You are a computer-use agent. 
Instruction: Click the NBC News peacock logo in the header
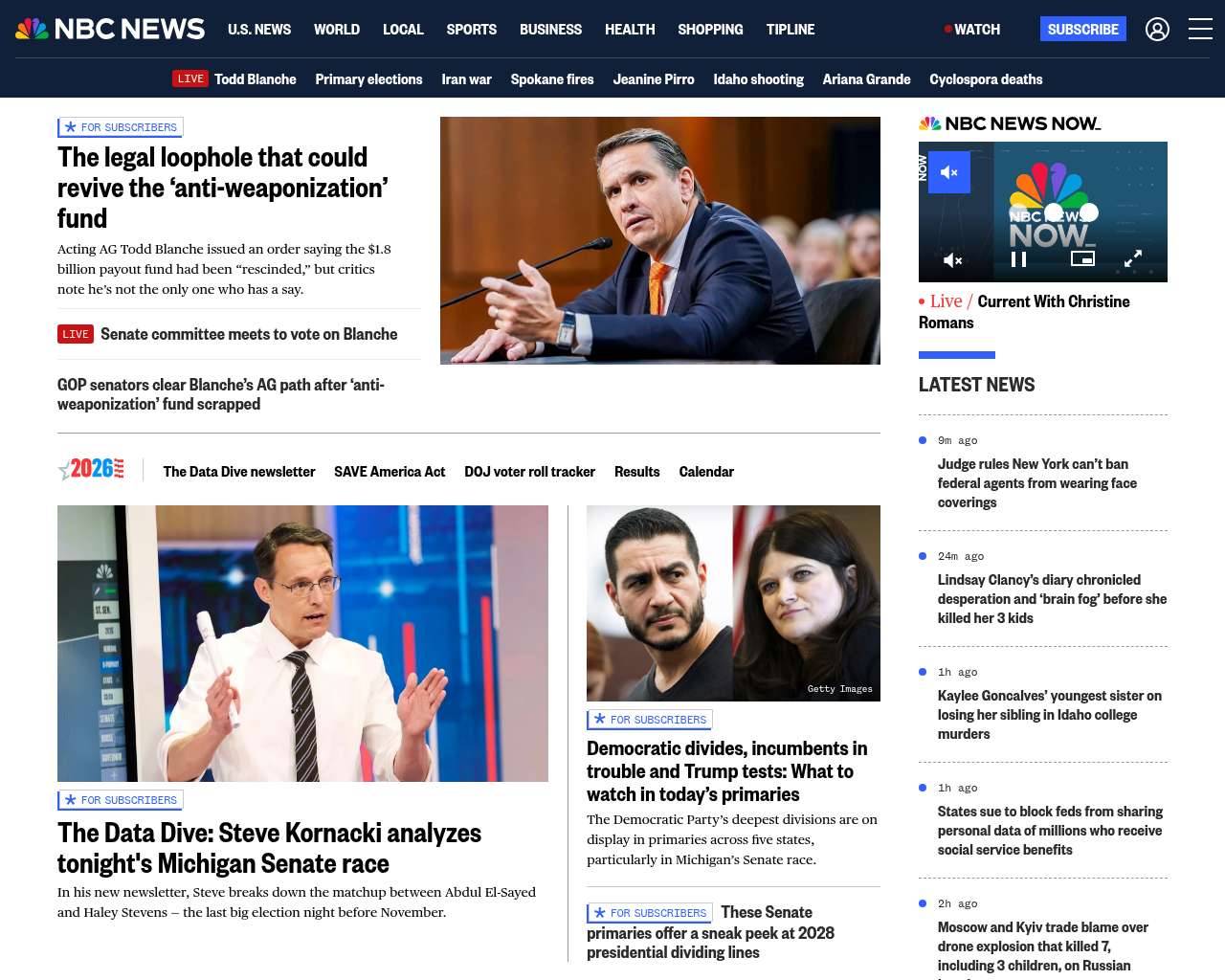click(110, 29)
